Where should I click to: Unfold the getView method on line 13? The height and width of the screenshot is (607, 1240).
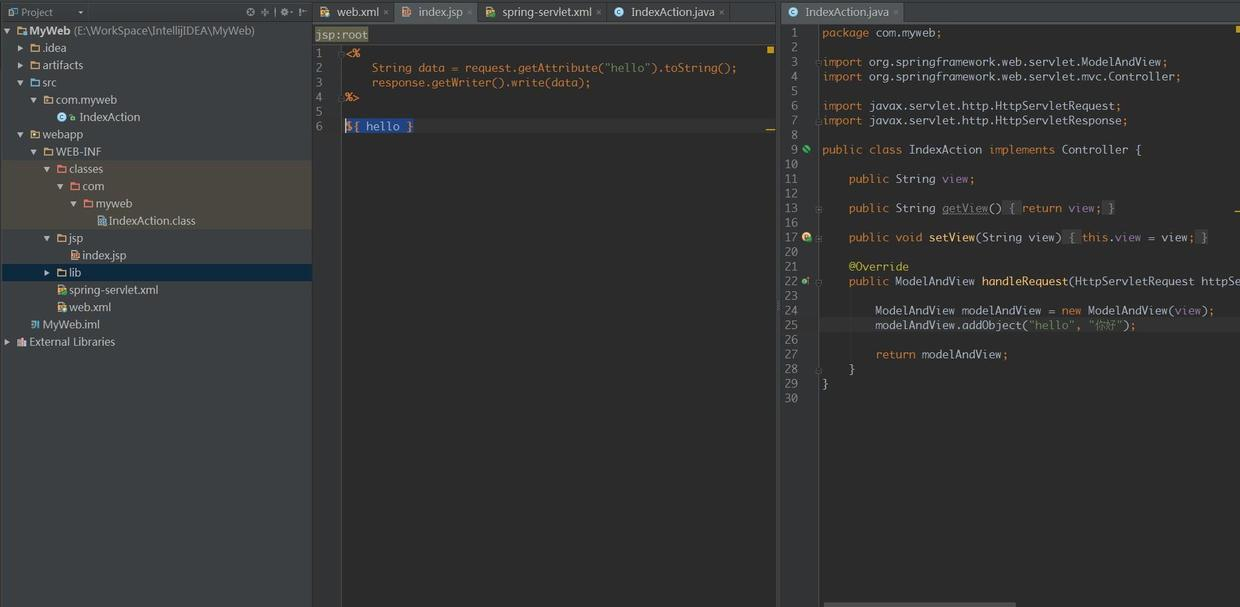point(819,209)
